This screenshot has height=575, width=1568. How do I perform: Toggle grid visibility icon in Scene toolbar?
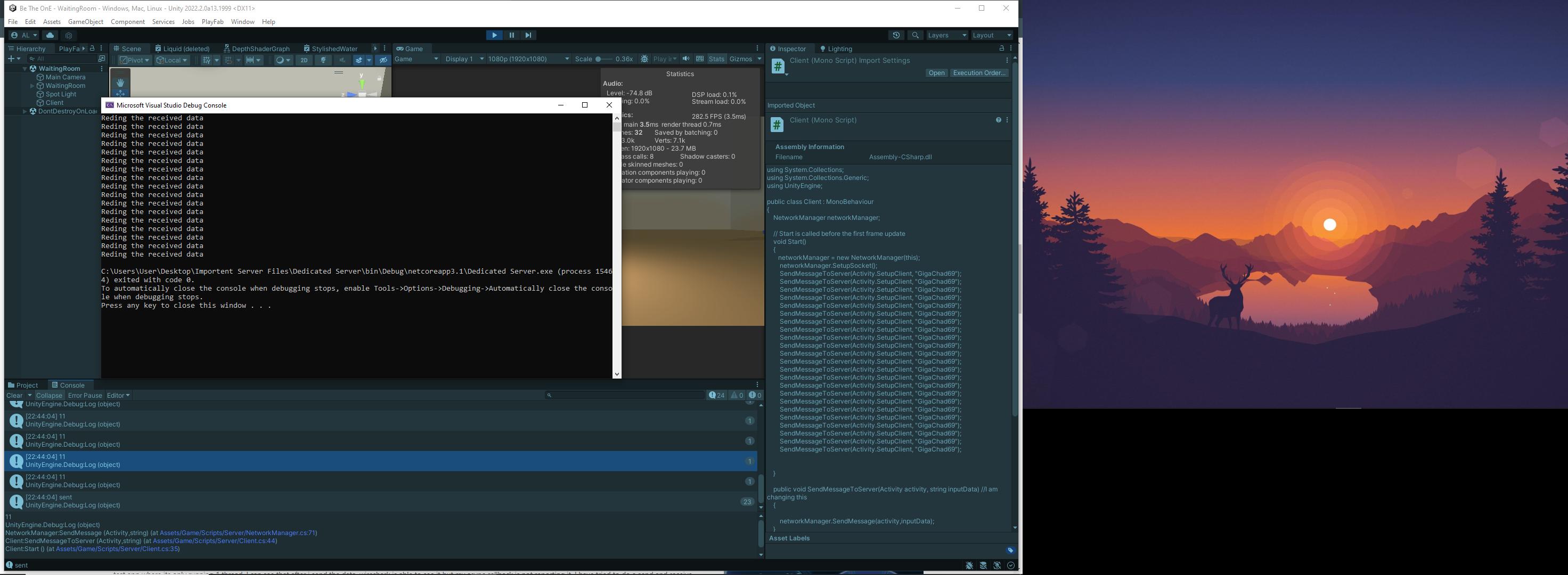click(206, 60)
